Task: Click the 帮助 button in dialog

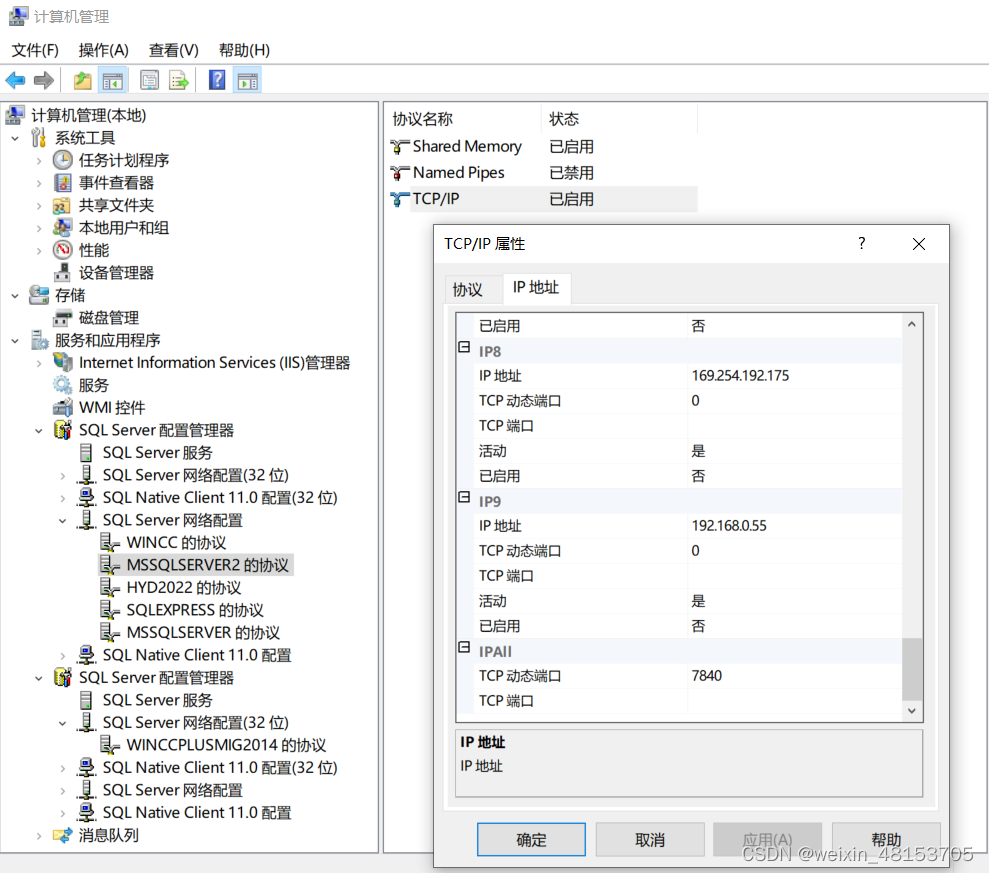Action: tap(886, 840)
